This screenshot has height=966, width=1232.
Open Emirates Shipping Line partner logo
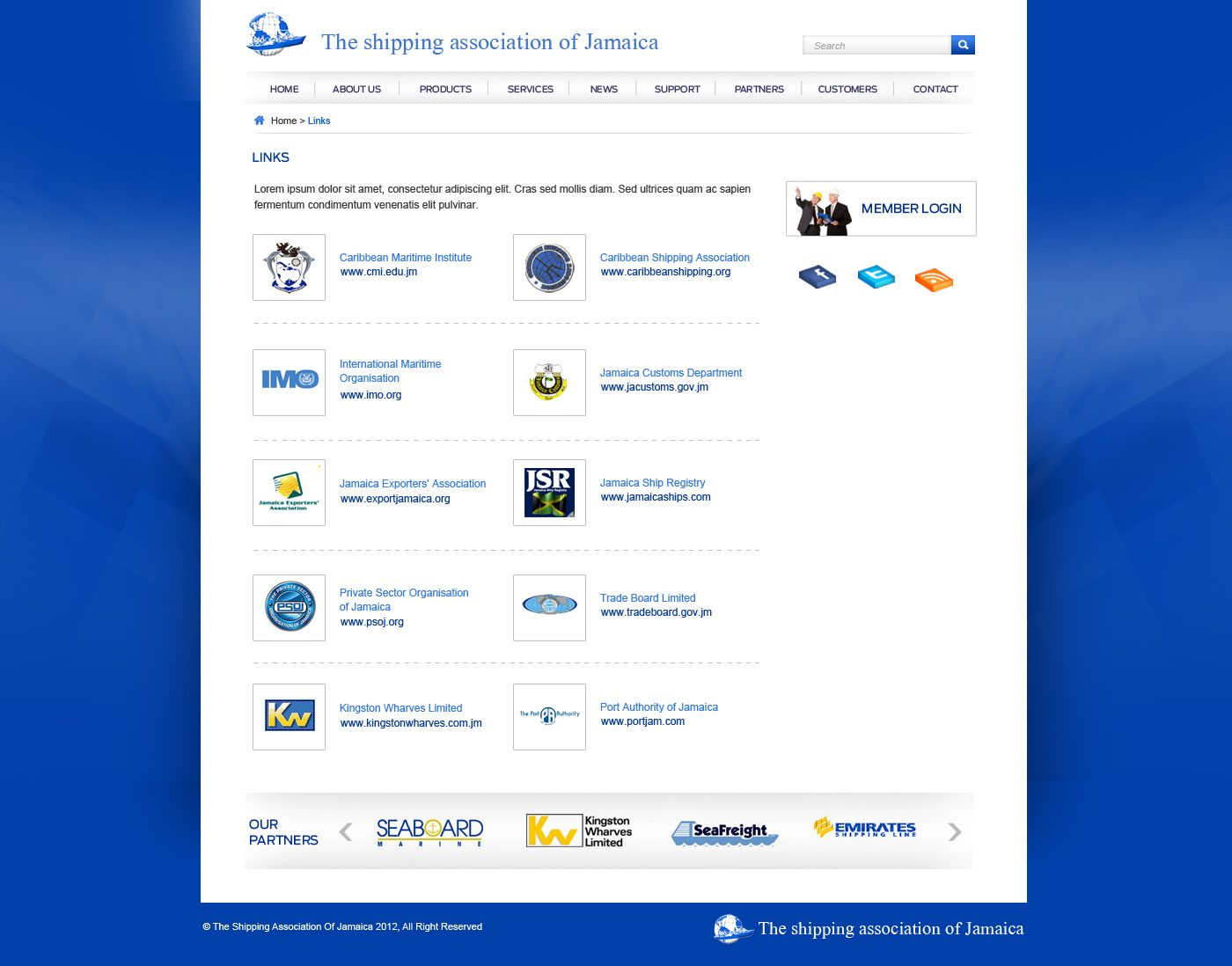[865, 828]
